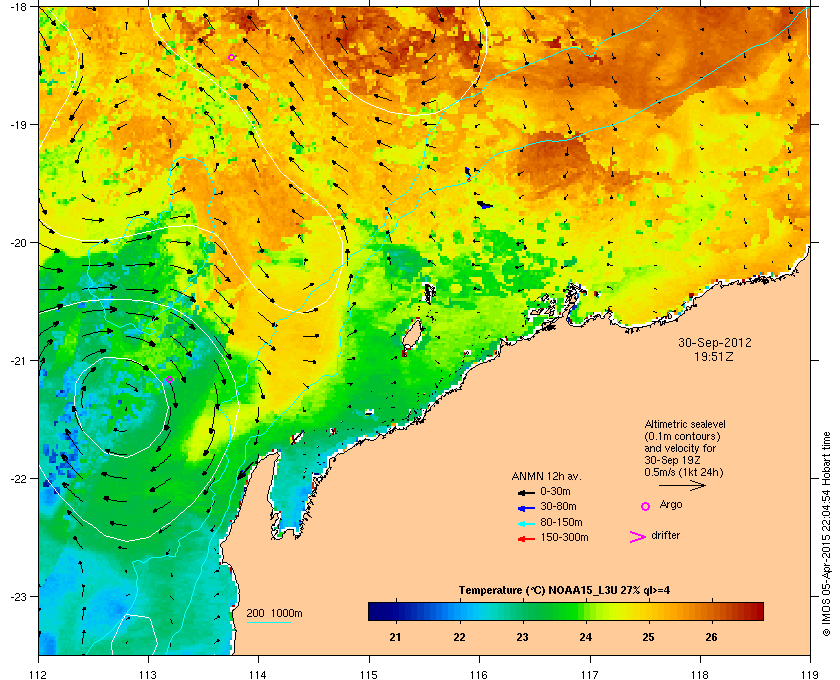Screen dimensions: 840x680
Task: Click the colorbar tick label '24'
Action: (586, 637)
